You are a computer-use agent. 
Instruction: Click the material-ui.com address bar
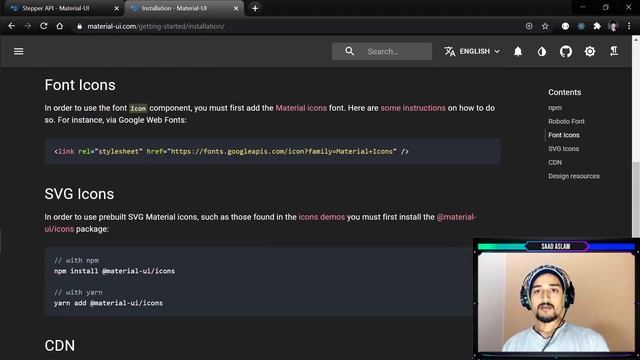pos(156,27)
